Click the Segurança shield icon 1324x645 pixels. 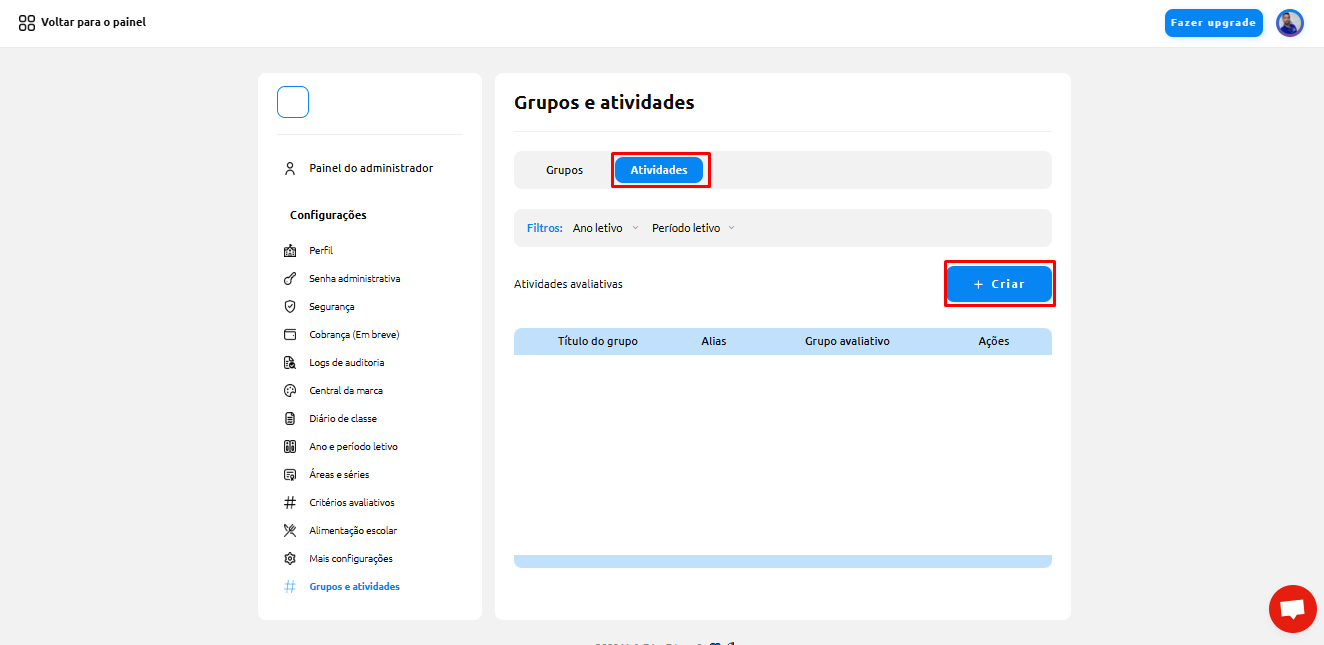(290, 307)
